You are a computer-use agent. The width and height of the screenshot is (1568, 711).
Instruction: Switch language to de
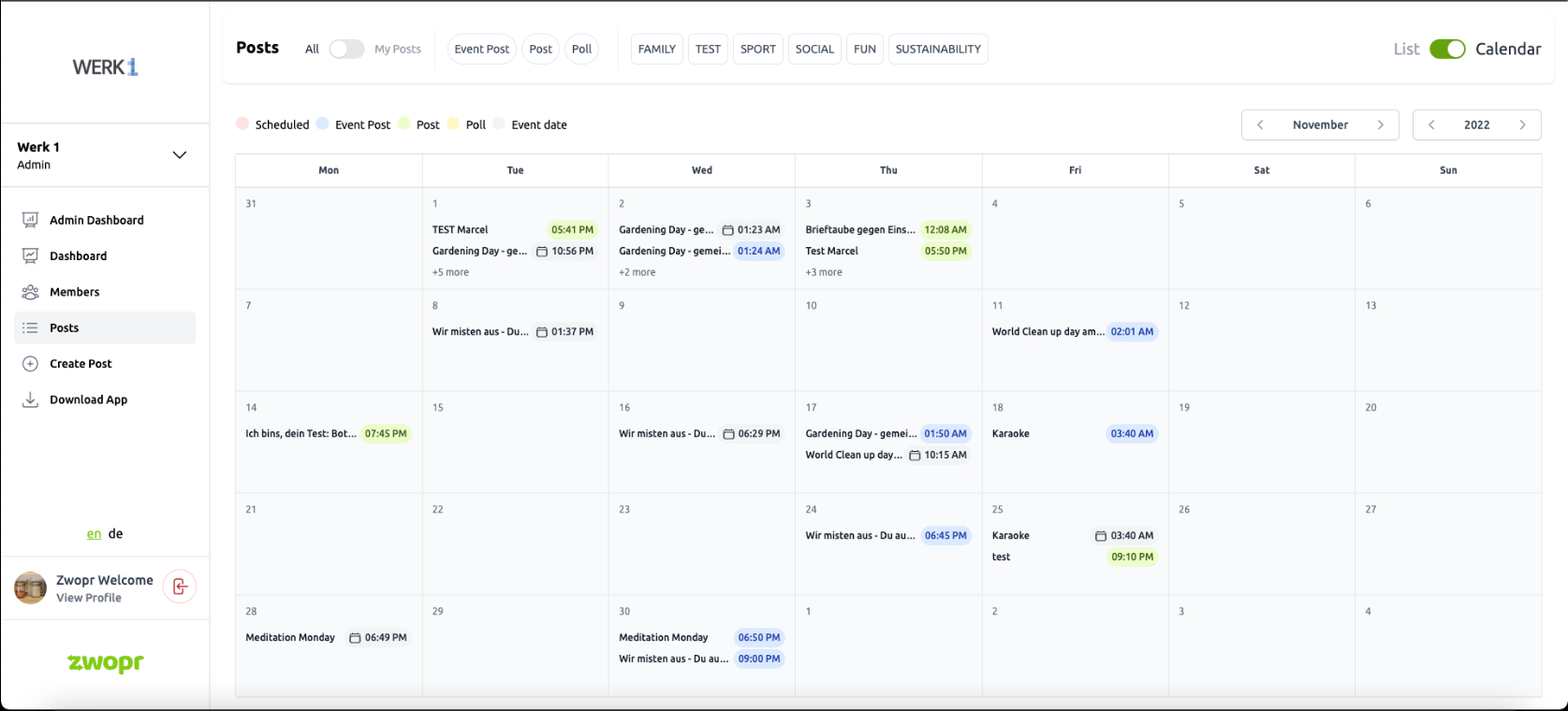tap(116, 533)
